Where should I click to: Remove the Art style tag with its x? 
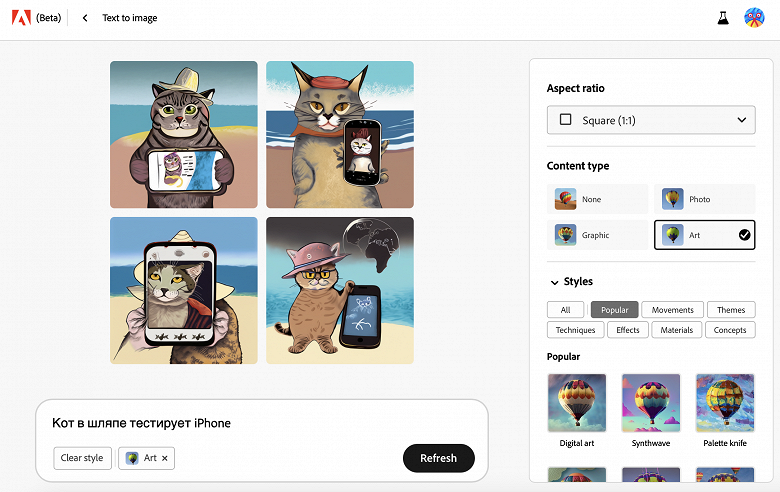[x=165, y=458]
